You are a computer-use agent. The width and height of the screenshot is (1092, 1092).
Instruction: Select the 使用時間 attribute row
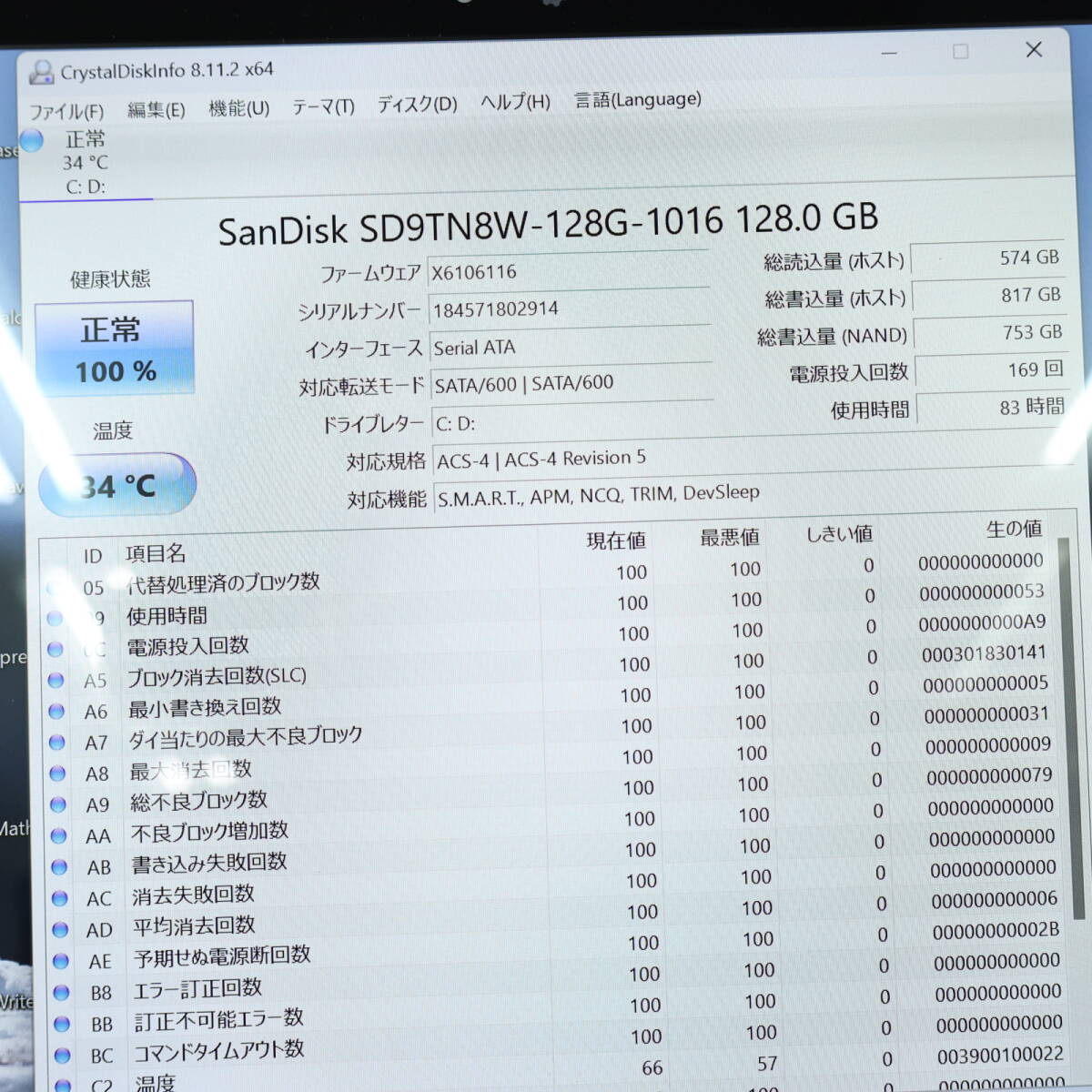tap(546, 607)
